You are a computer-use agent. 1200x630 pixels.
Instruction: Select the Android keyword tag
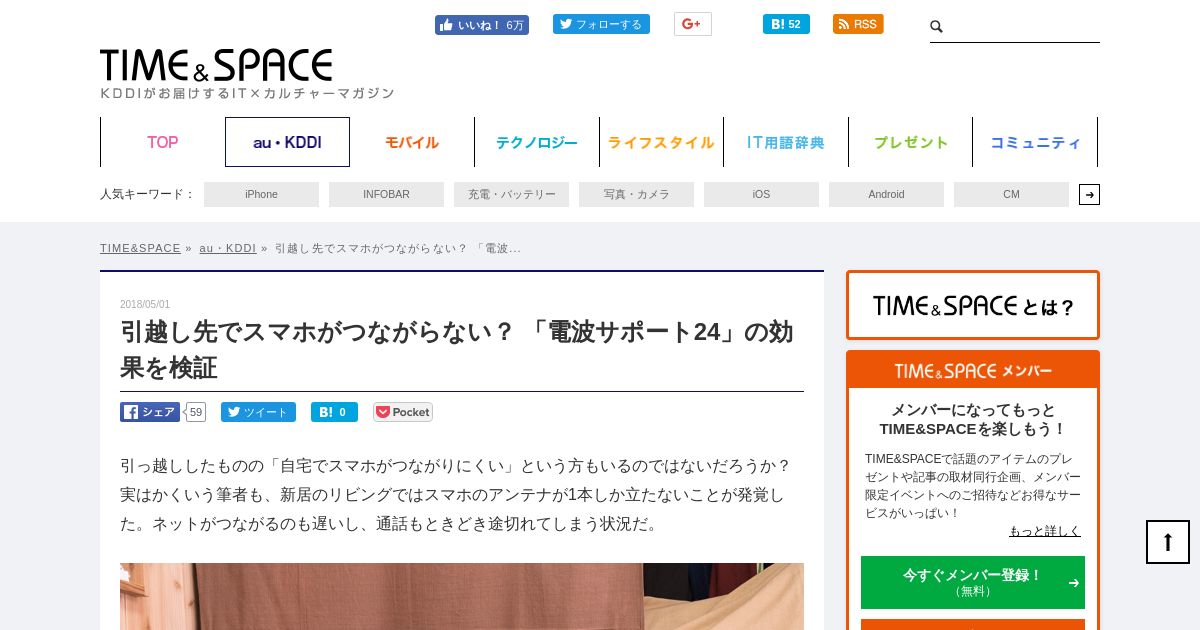886,194
